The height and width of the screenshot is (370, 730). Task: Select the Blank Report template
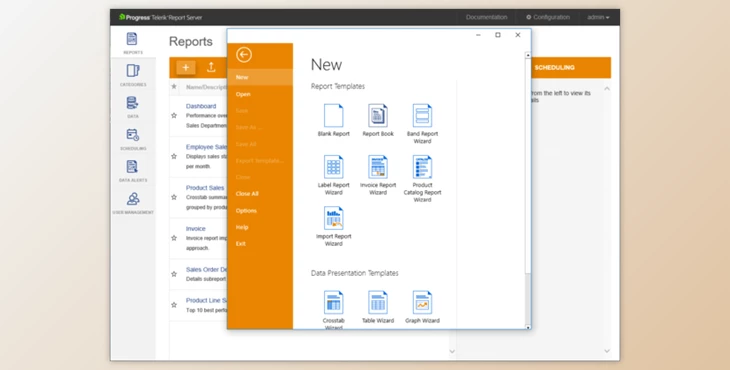333,120
